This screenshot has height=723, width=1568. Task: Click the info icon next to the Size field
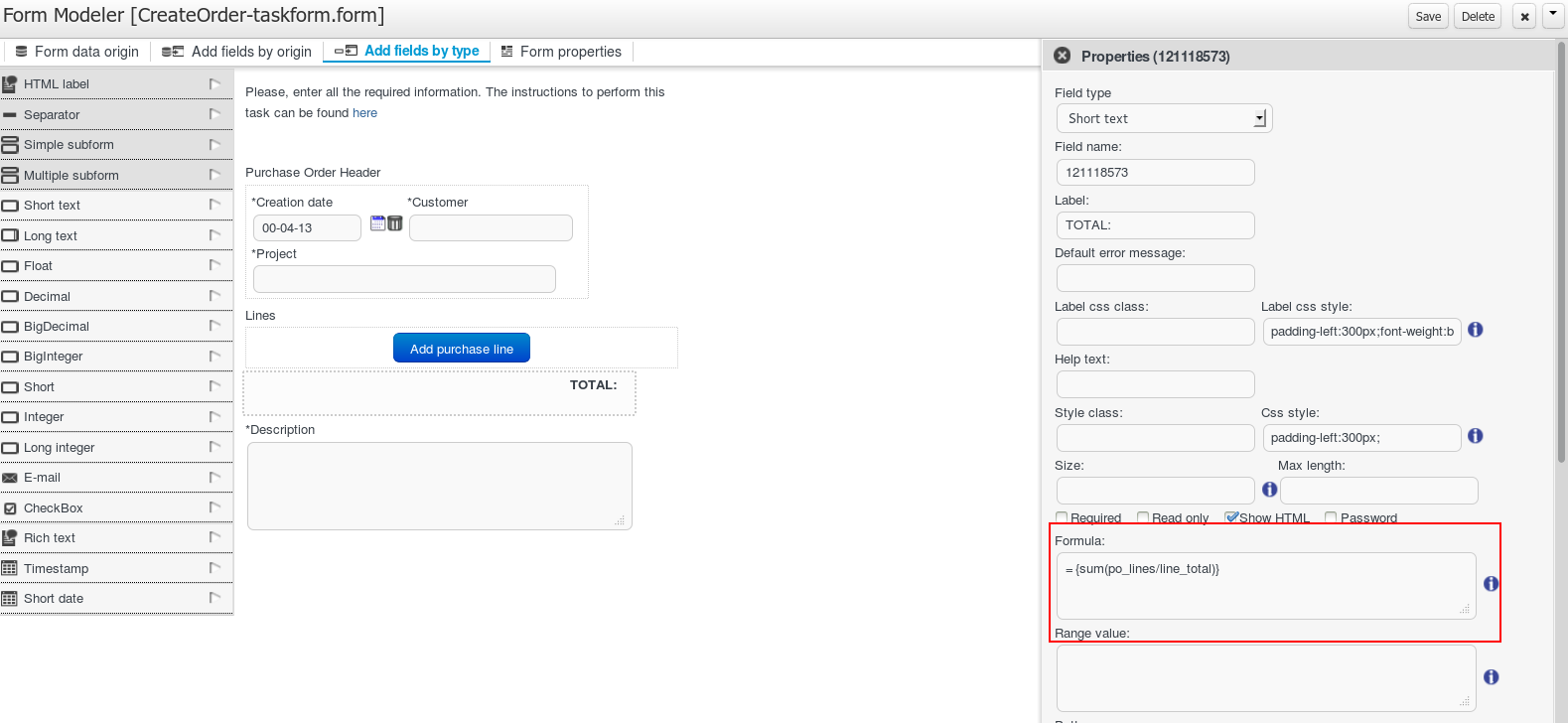click(1269, 490)
